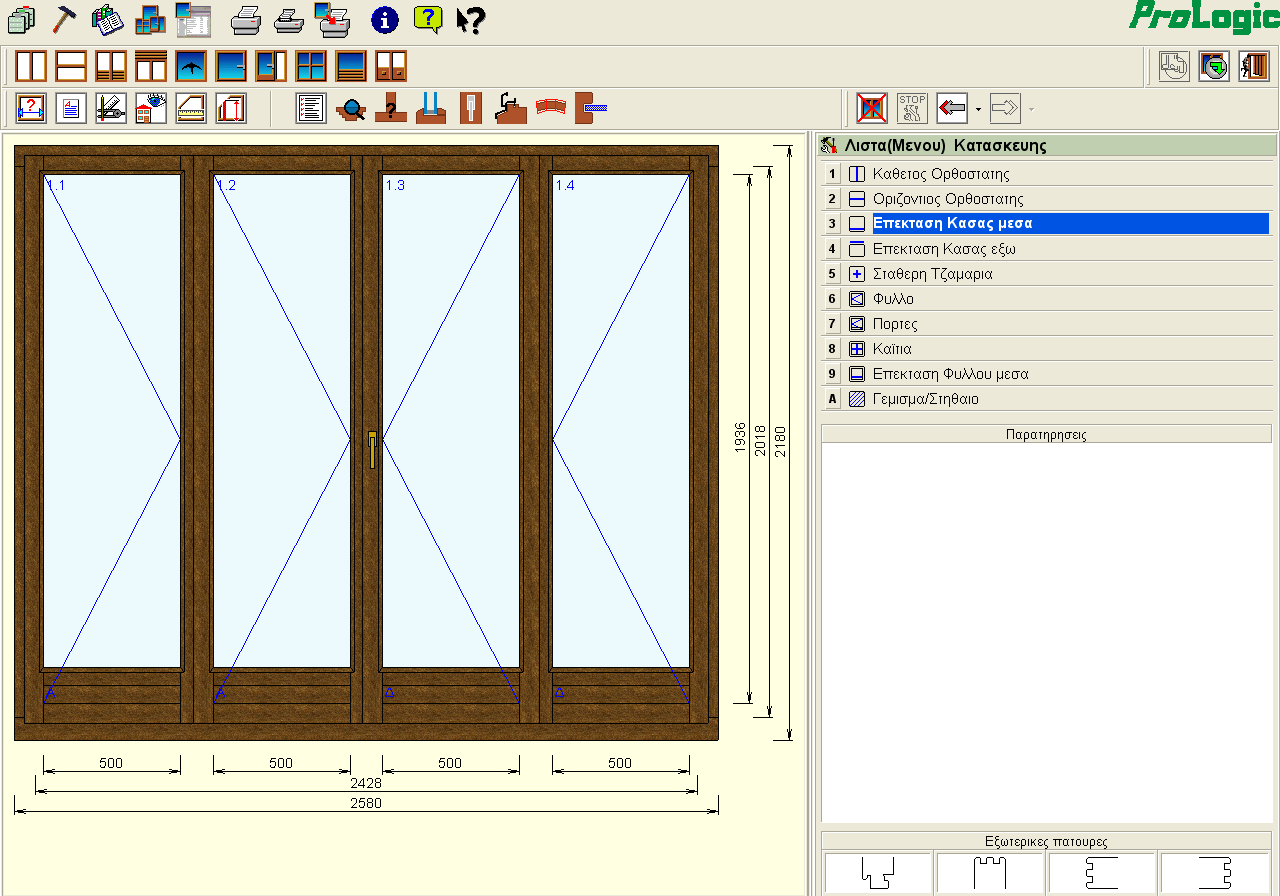Click the blue glazing channel profile icon
The width and height of the screenshot is (1280, 896).
[431, 107]
